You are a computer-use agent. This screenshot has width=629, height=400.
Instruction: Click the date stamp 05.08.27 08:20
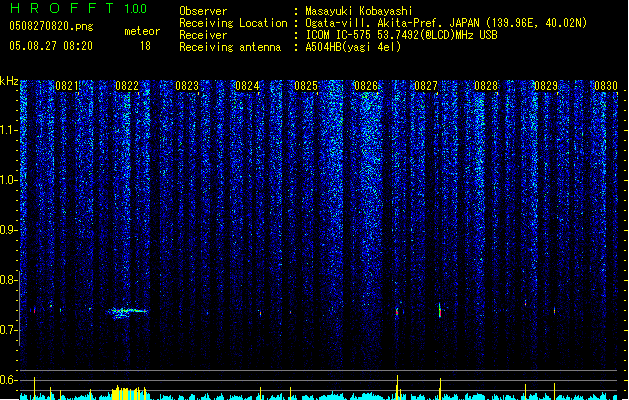(51, 46)
